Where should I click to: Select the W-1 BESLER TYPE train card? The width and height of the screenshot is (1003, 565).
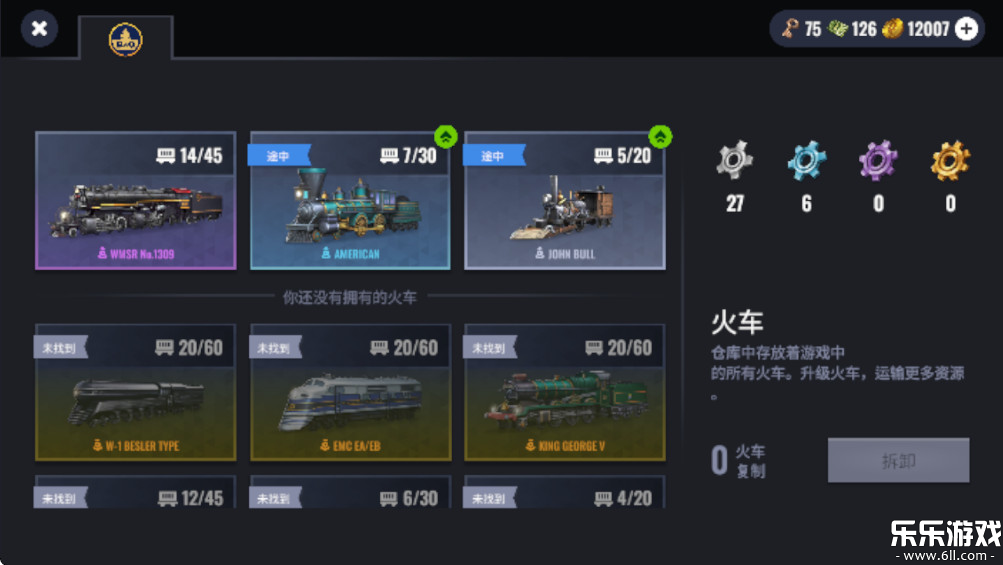click(x=136, y=392)
